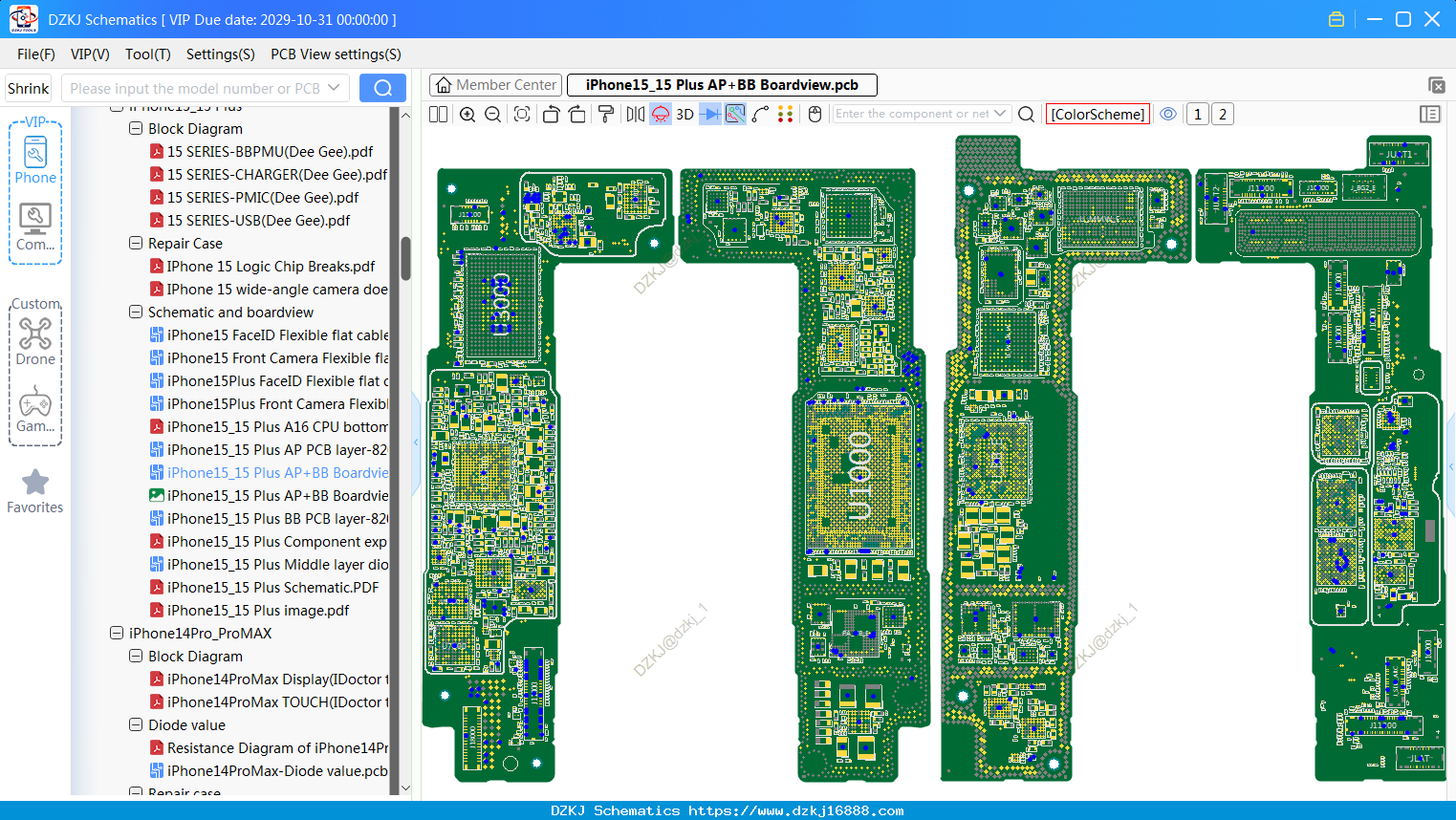
Task: Click the blue search button
Action: [382, 88]
